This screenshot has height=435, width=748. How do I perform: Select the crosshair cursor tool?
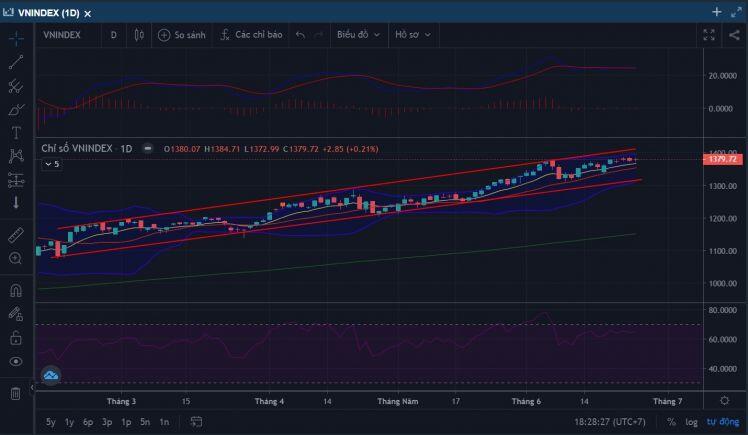[16, 39]
